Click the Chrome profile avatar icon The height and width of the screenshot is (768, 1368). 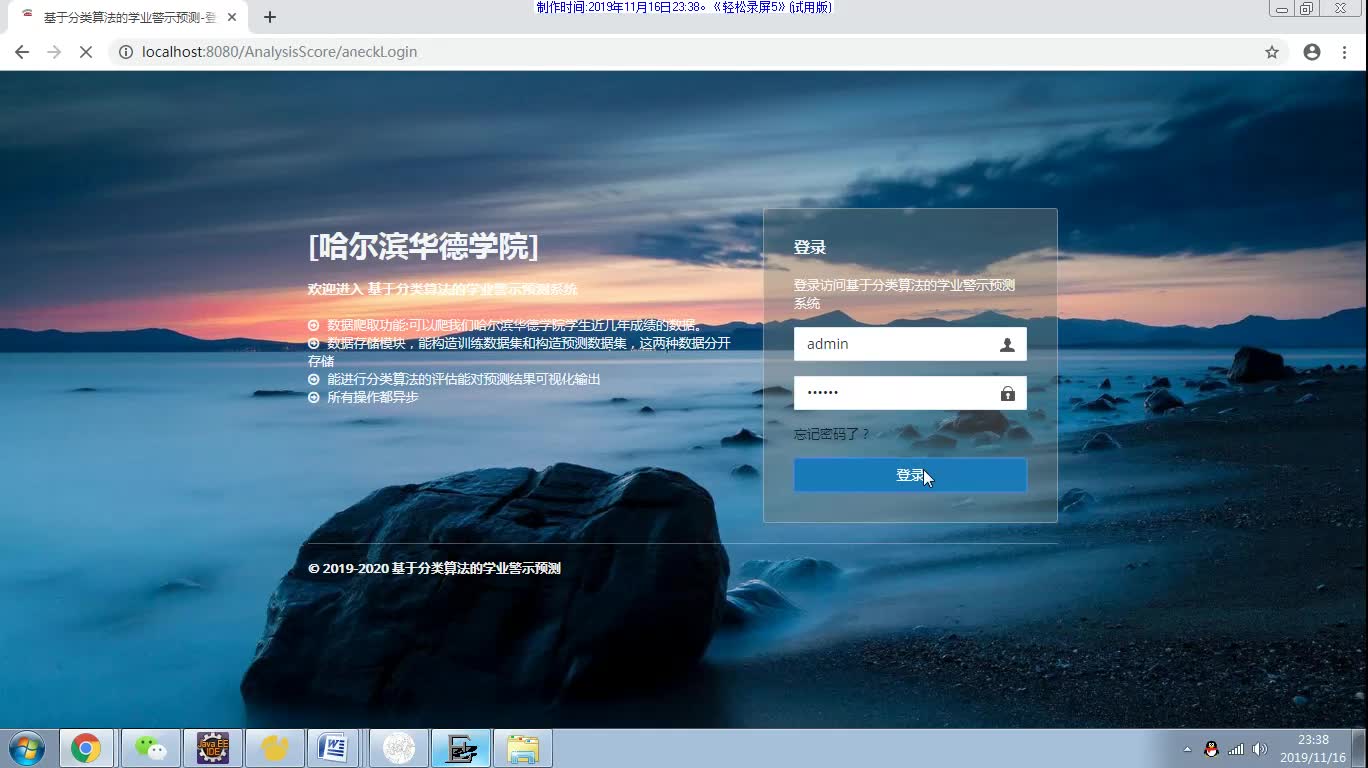pos(1311,51)
